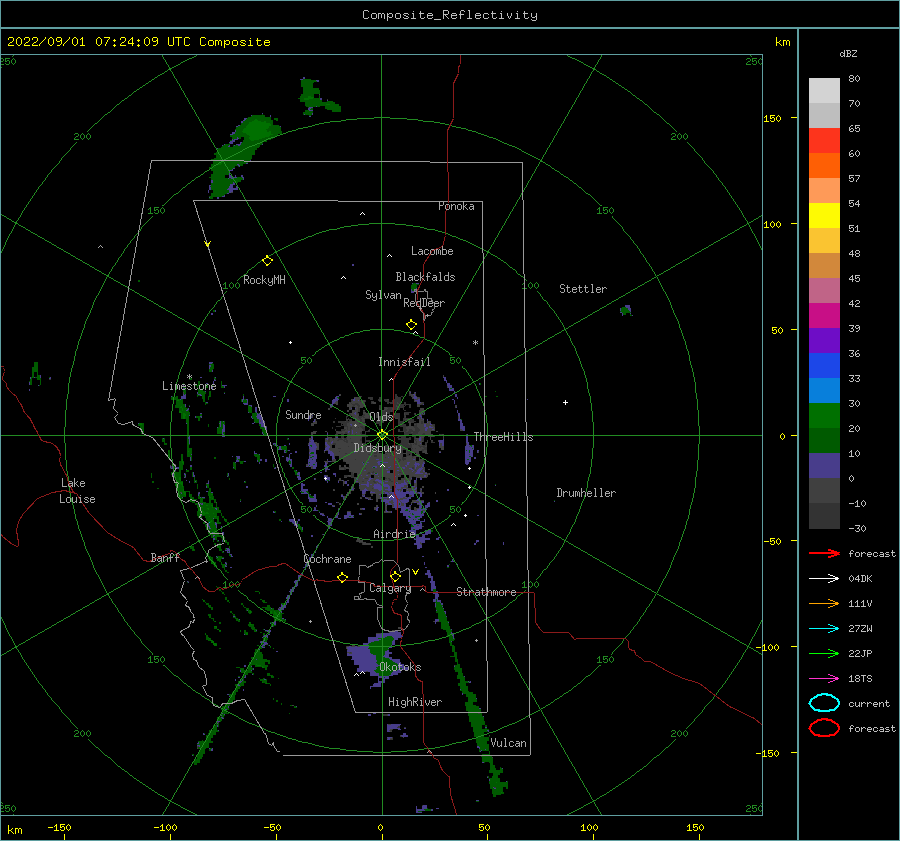Screen dimensions: 900x841
Task: Click the yellow diamond marker over Calgary
Action: pyautogui.click(x=395, y=576)
